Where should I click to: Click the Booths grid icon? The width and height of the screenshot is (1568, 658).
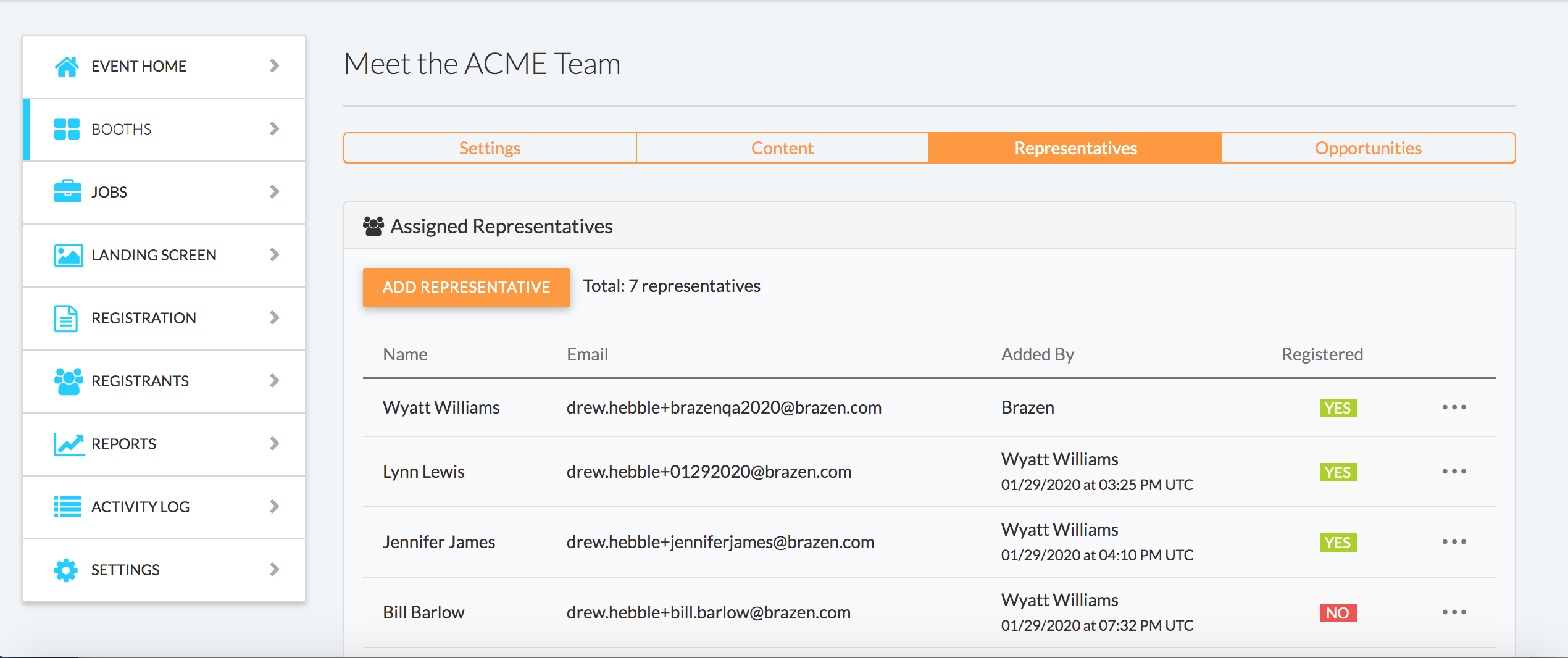click(67, 129)
